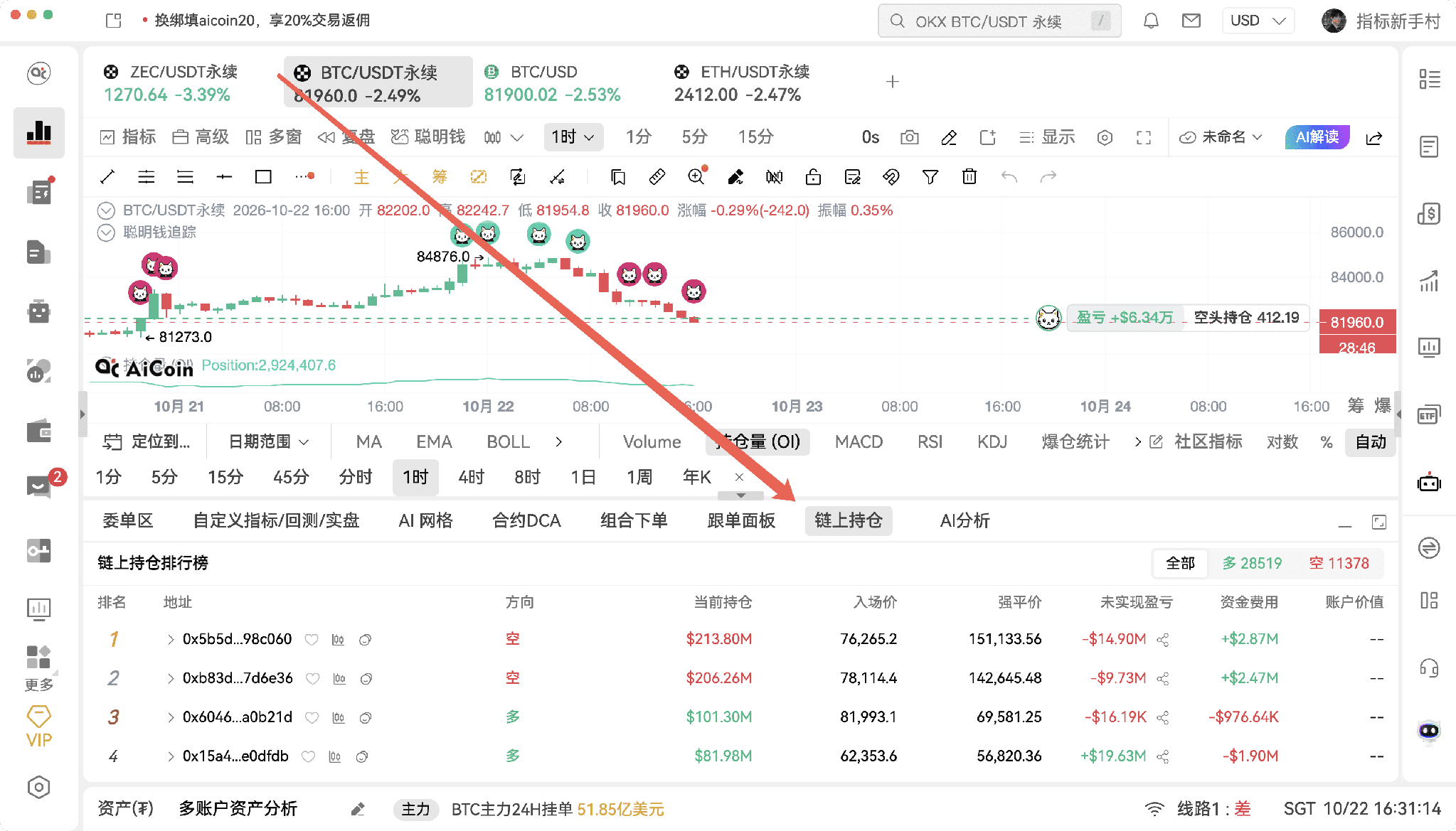Click the AI解读 button

coord(1317,137)
